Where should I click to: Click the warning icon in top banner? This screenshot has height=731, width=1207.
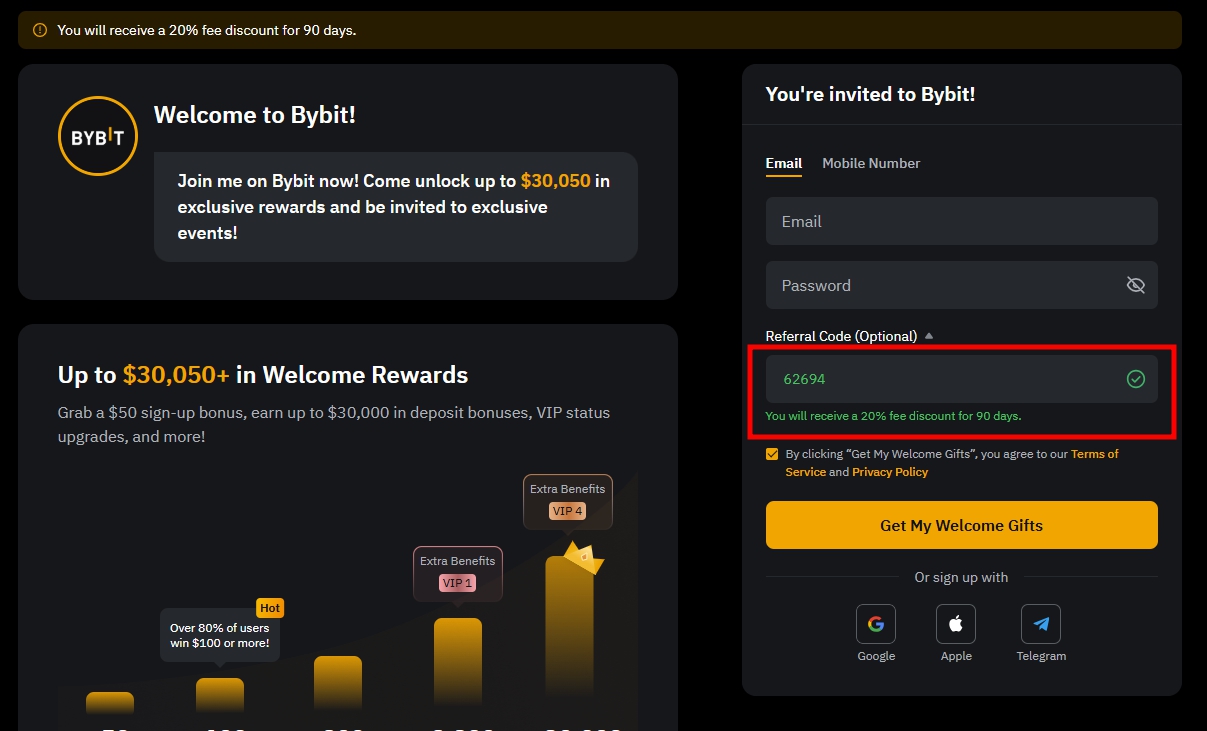(40, 30)
